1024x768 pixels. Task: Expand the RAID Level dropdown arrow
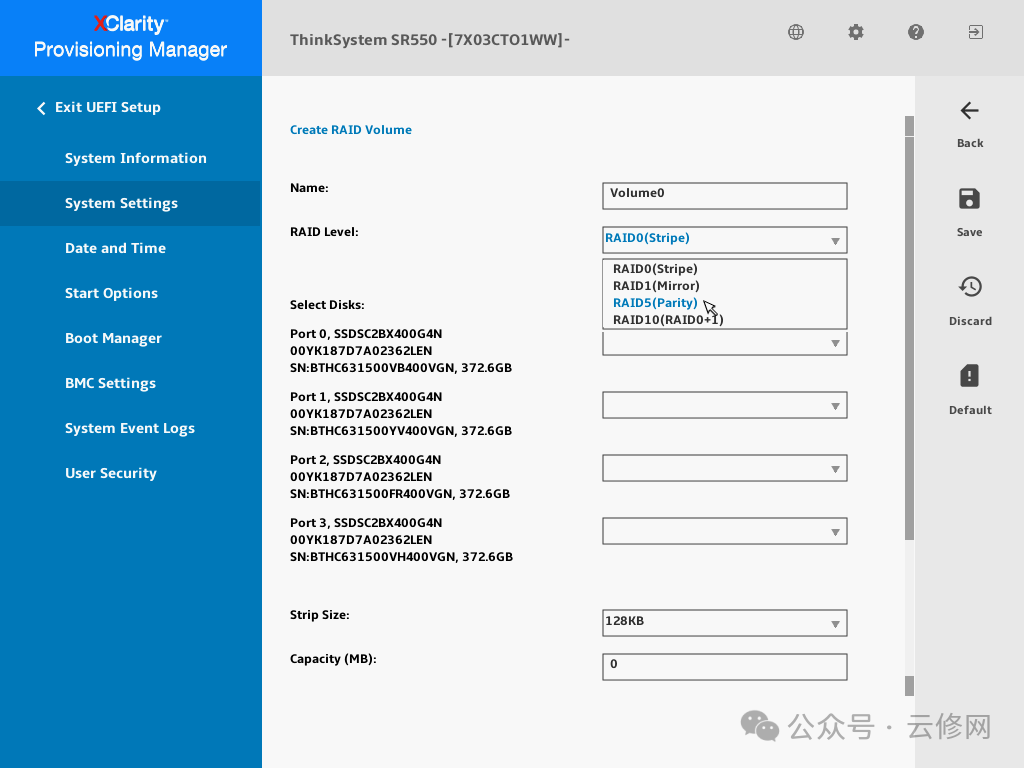point(835,241)
